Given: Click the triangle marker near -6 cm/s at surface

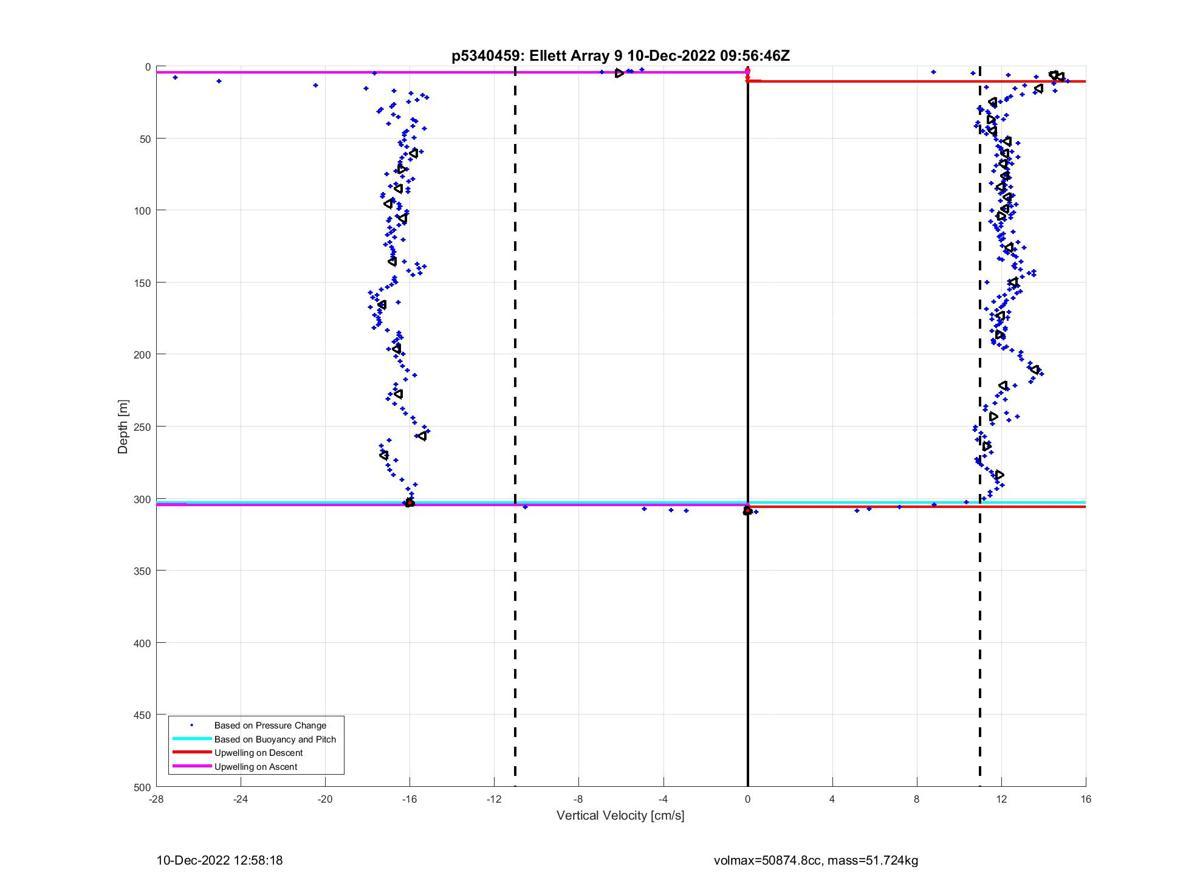Looking at the screenshot, I should coord(620,73).
